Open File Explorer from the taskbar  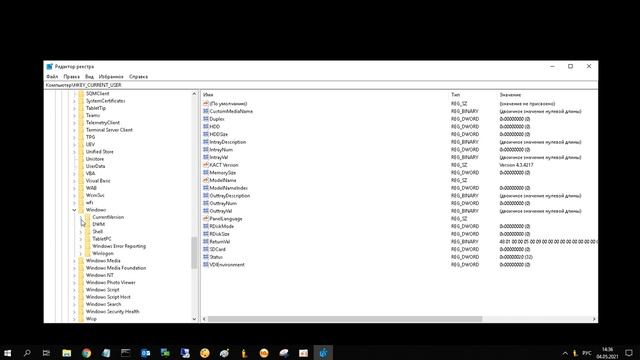(x=67, y=353)
